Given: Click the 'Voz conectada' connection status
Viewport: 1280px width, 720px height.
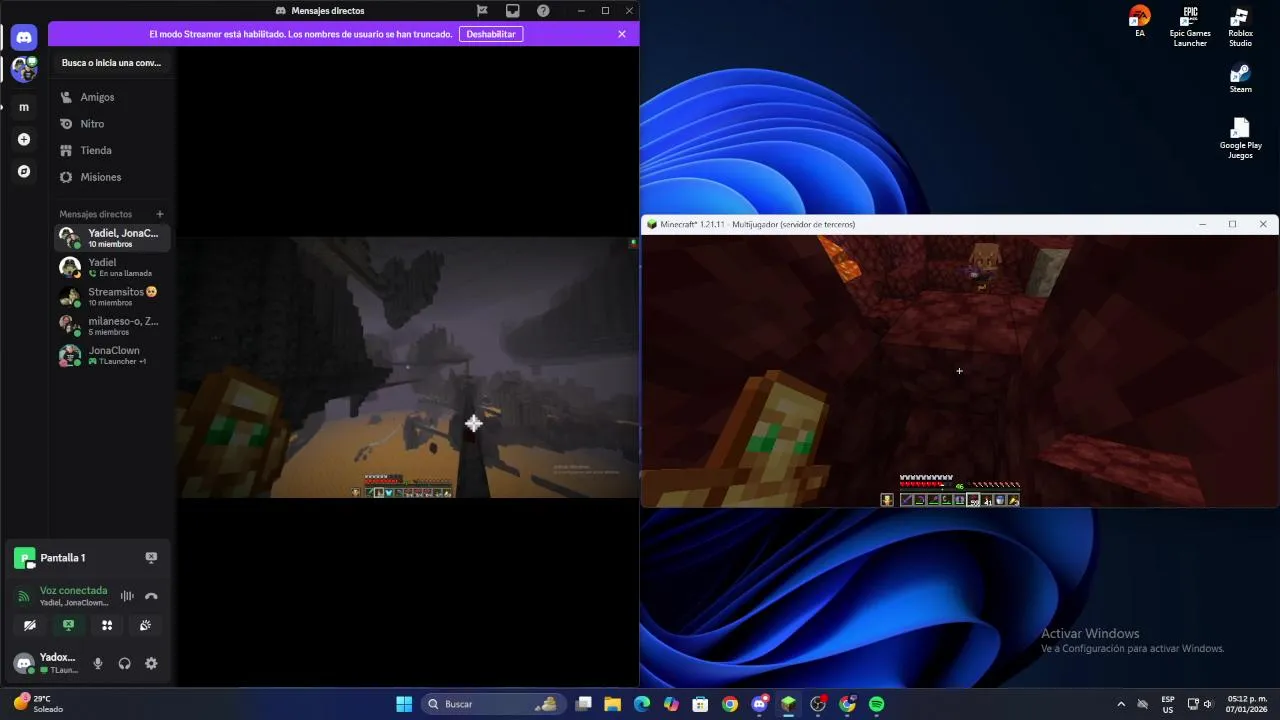Looking at the screenshot, I should coord(73,591).
